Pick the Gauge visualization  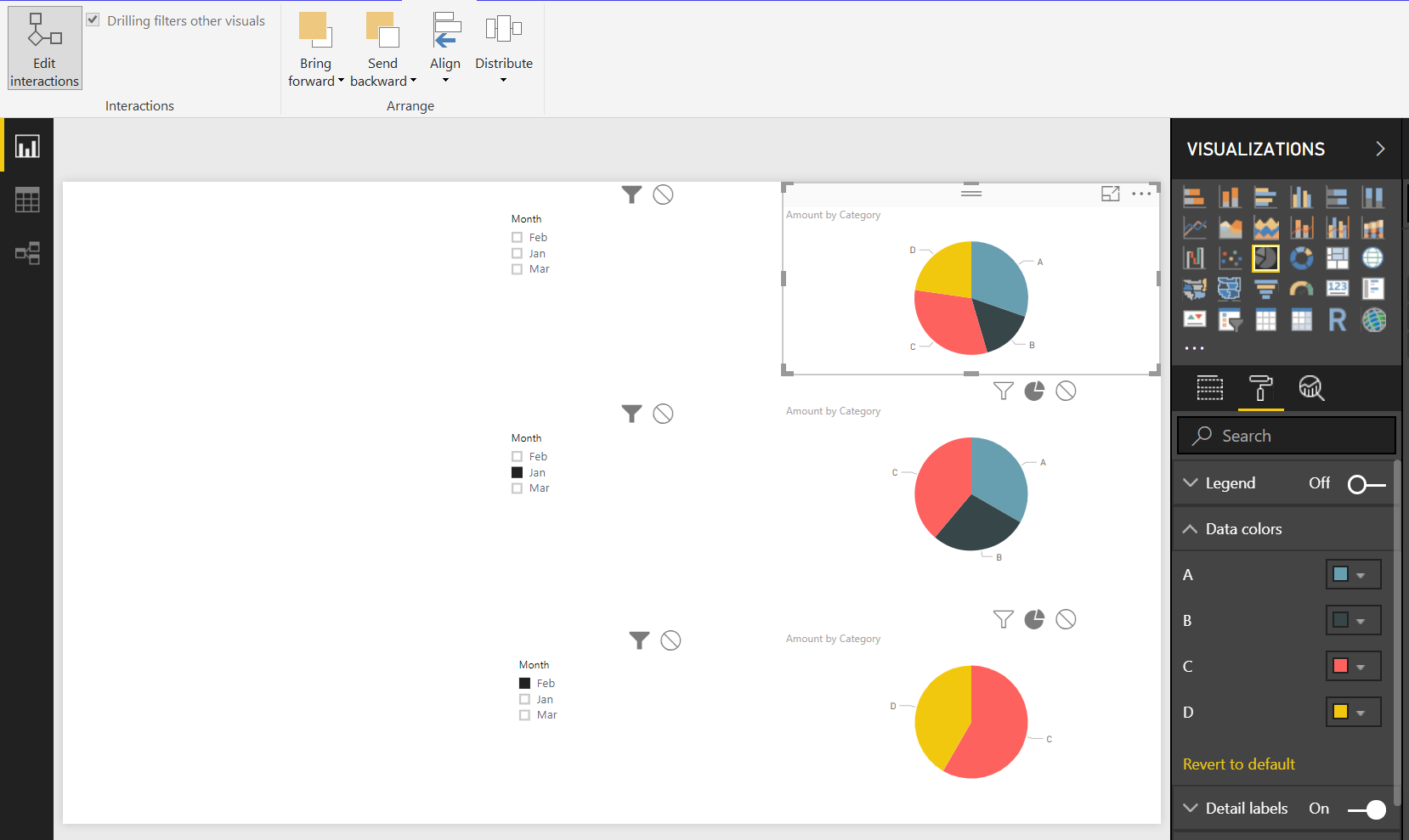coord(1301,289)
